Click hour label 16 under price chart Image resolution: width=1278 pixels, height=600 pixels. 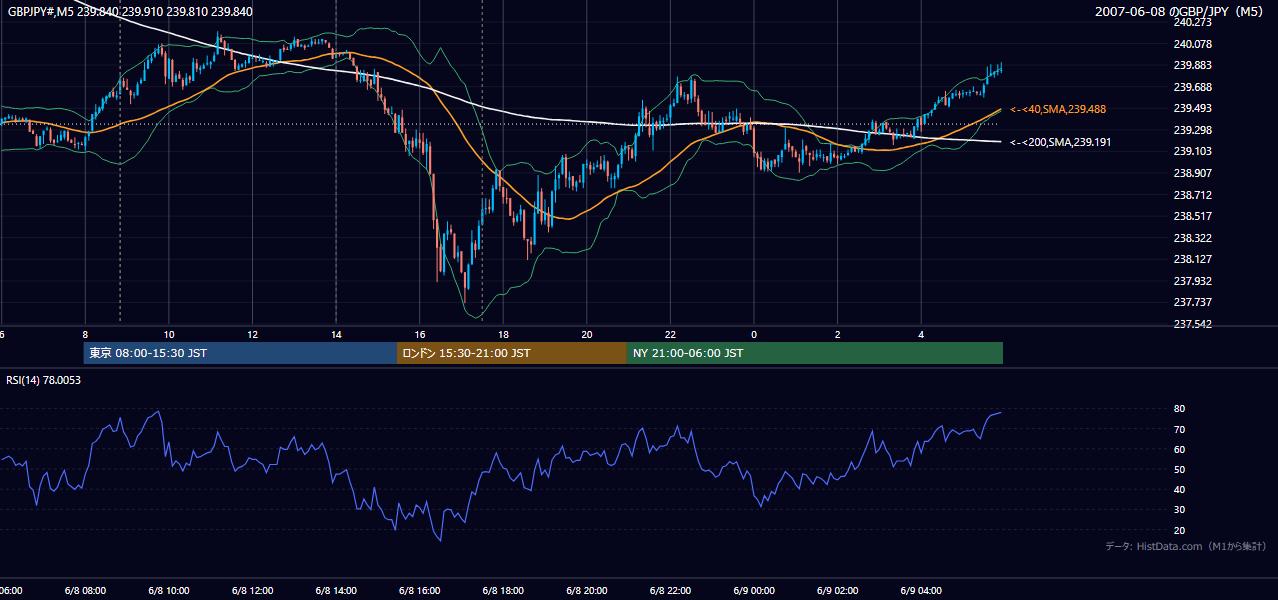pyautogui.click(x=420, y=335)
